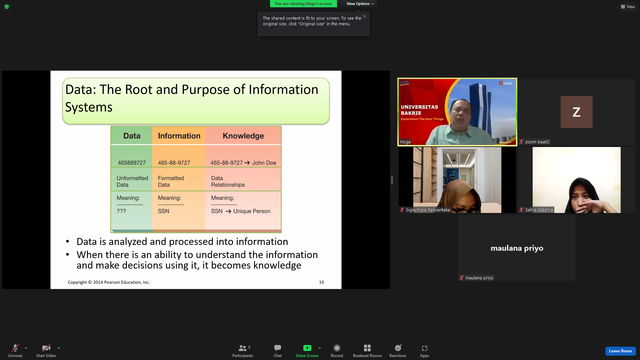Click the 'Knowledge' column header on slide
The height and width of the screenshot is (360, 640).
tap(243, 136)
